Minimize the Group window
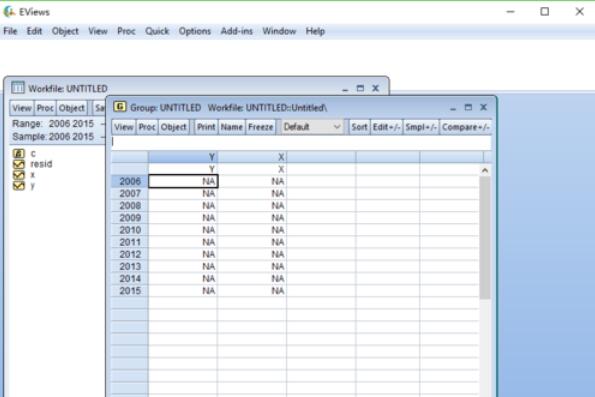The image size is (595, 397). [453, 109]
